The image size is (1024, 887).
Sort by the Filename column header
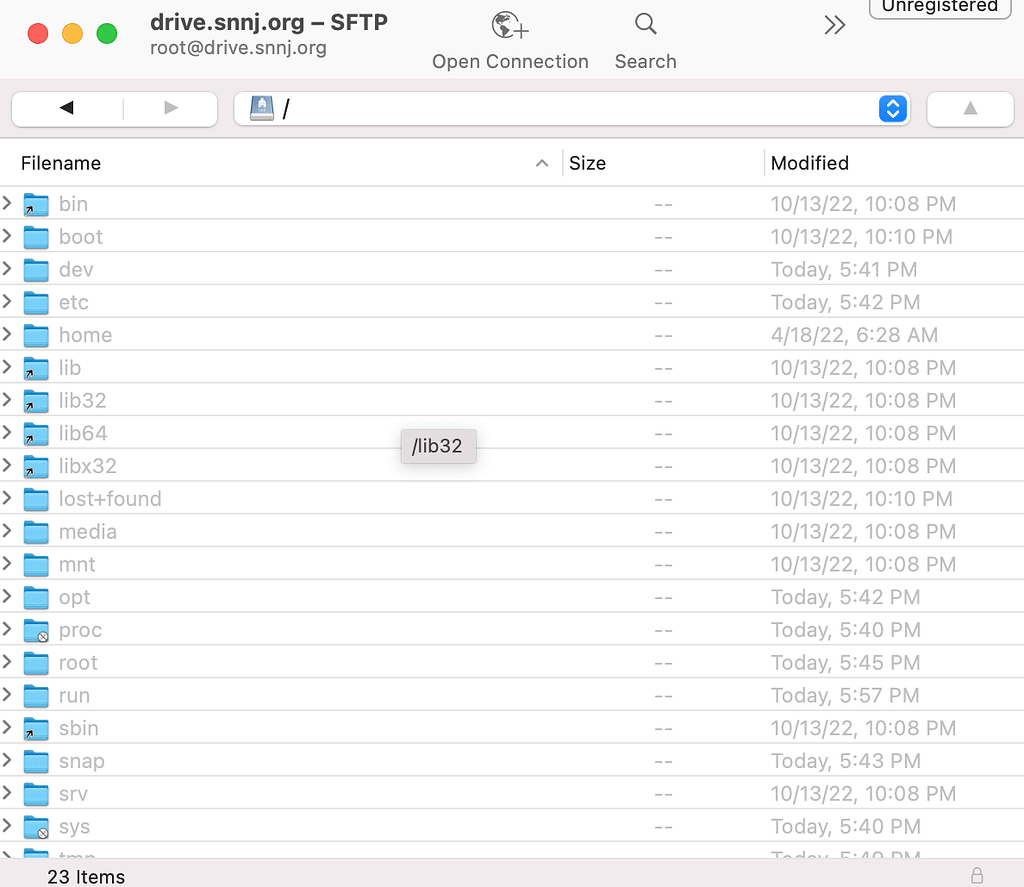click(61, 163)
